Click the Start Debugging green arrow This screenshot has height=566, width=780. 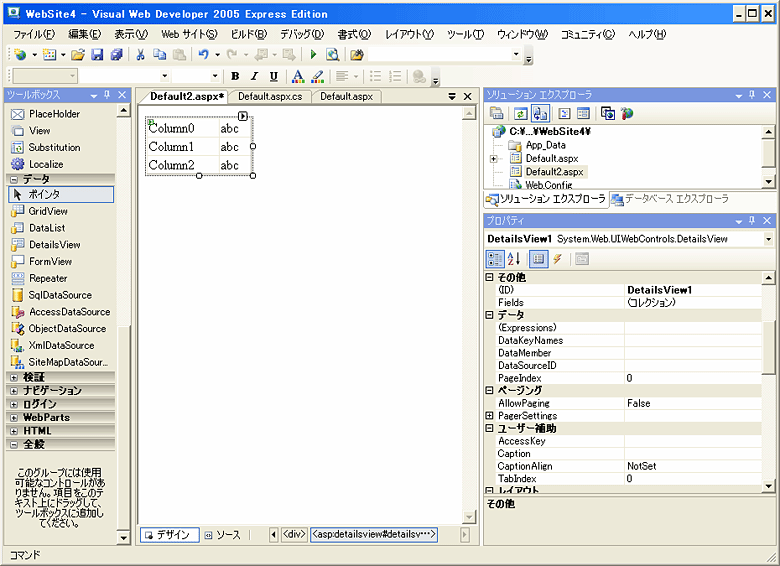[313, 55]
